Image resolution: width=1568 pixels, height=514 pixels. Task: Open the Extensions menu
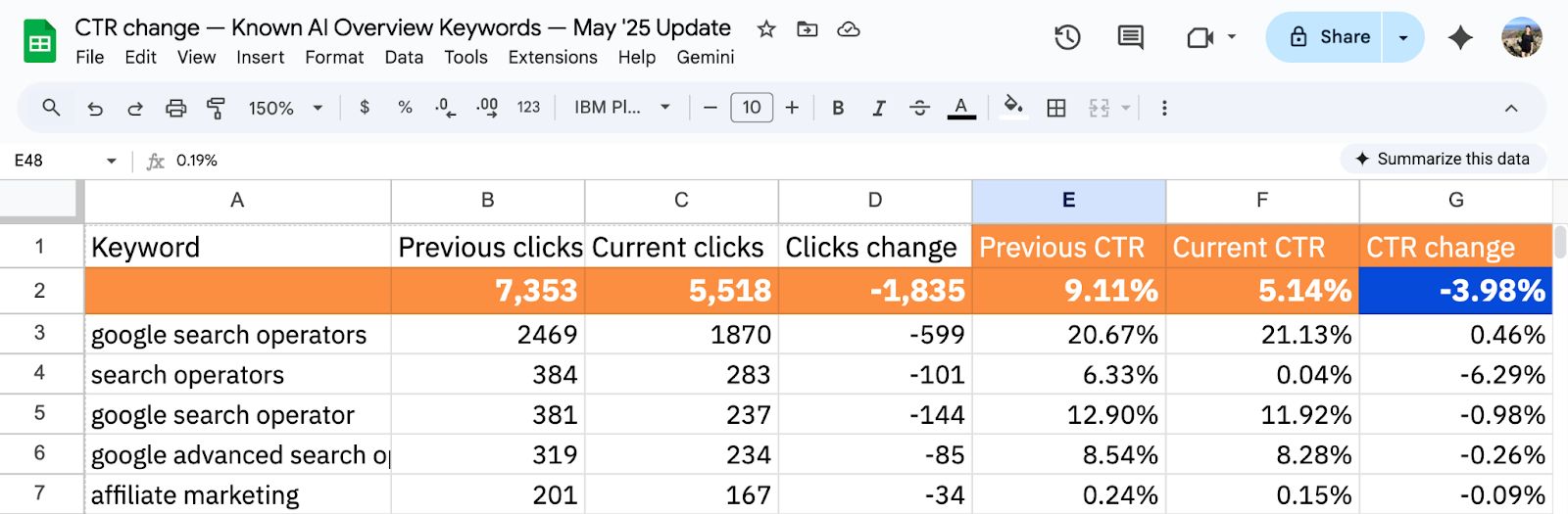click(553, 57)
